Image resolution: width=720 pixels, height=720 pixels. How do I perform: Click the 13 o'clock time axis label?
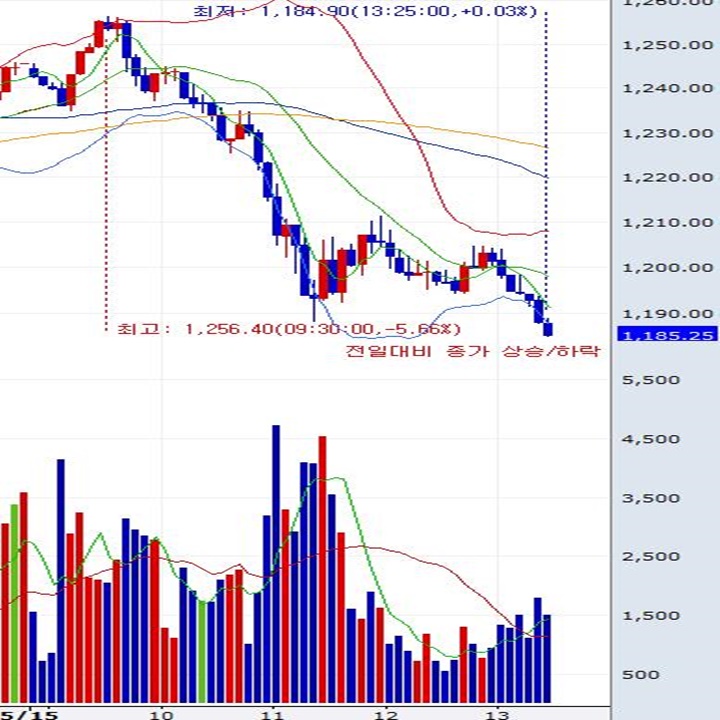click(x=497, y=714)
